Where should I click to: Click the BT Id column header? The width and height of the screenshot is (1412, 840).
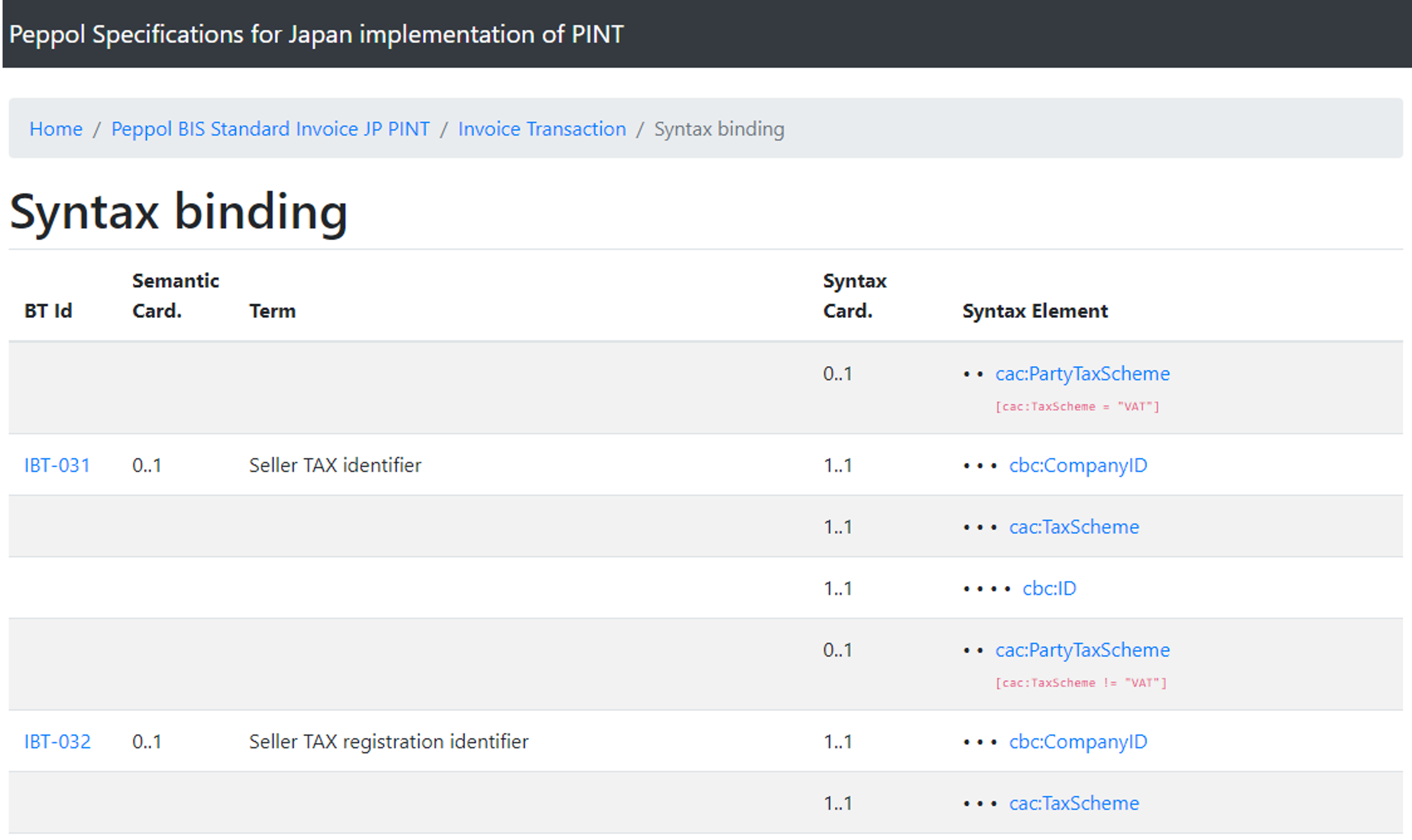pyautogui.click(x=48, y=311)
